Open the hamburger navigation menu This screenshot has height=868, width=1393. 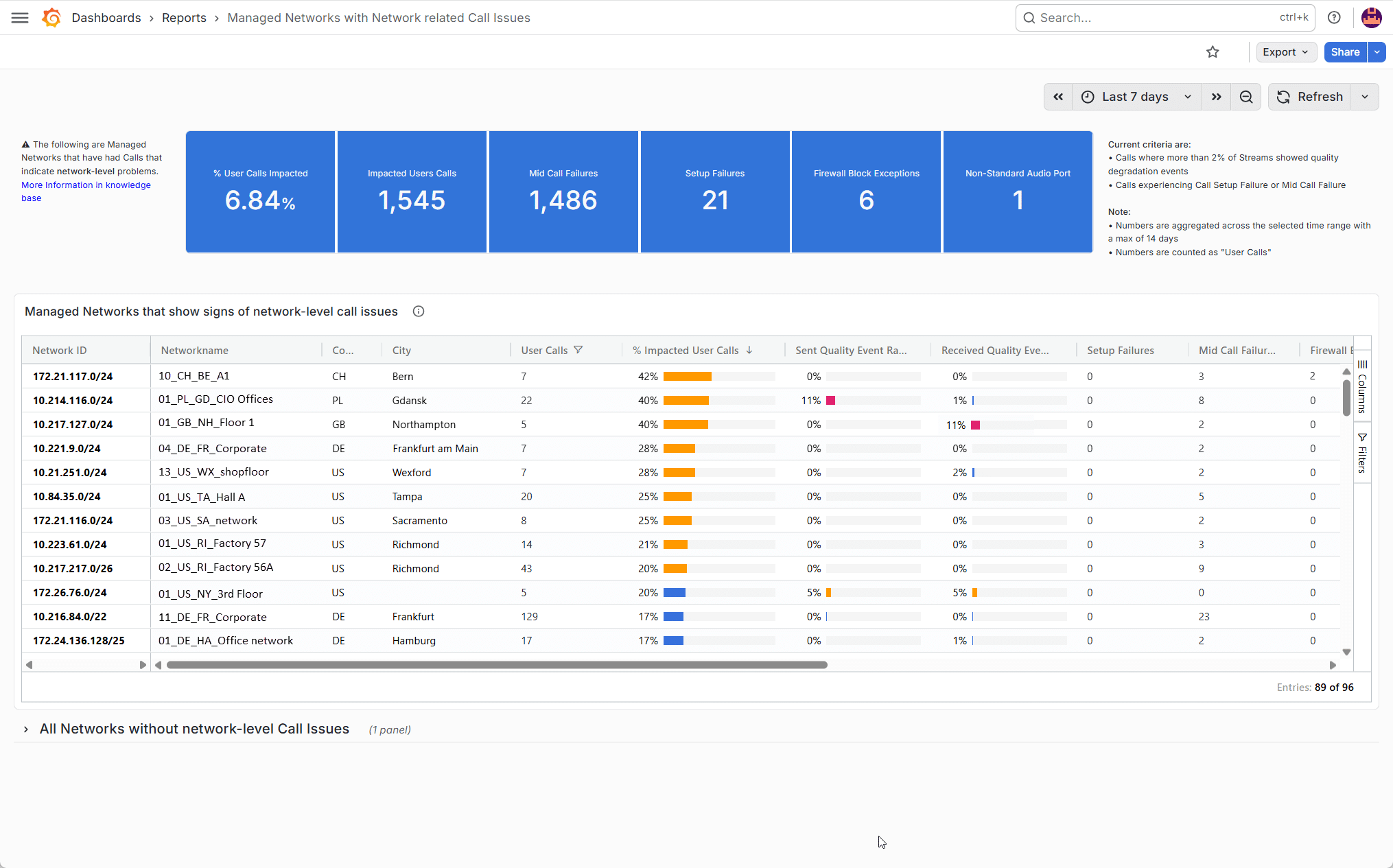(x=20, y=18)
